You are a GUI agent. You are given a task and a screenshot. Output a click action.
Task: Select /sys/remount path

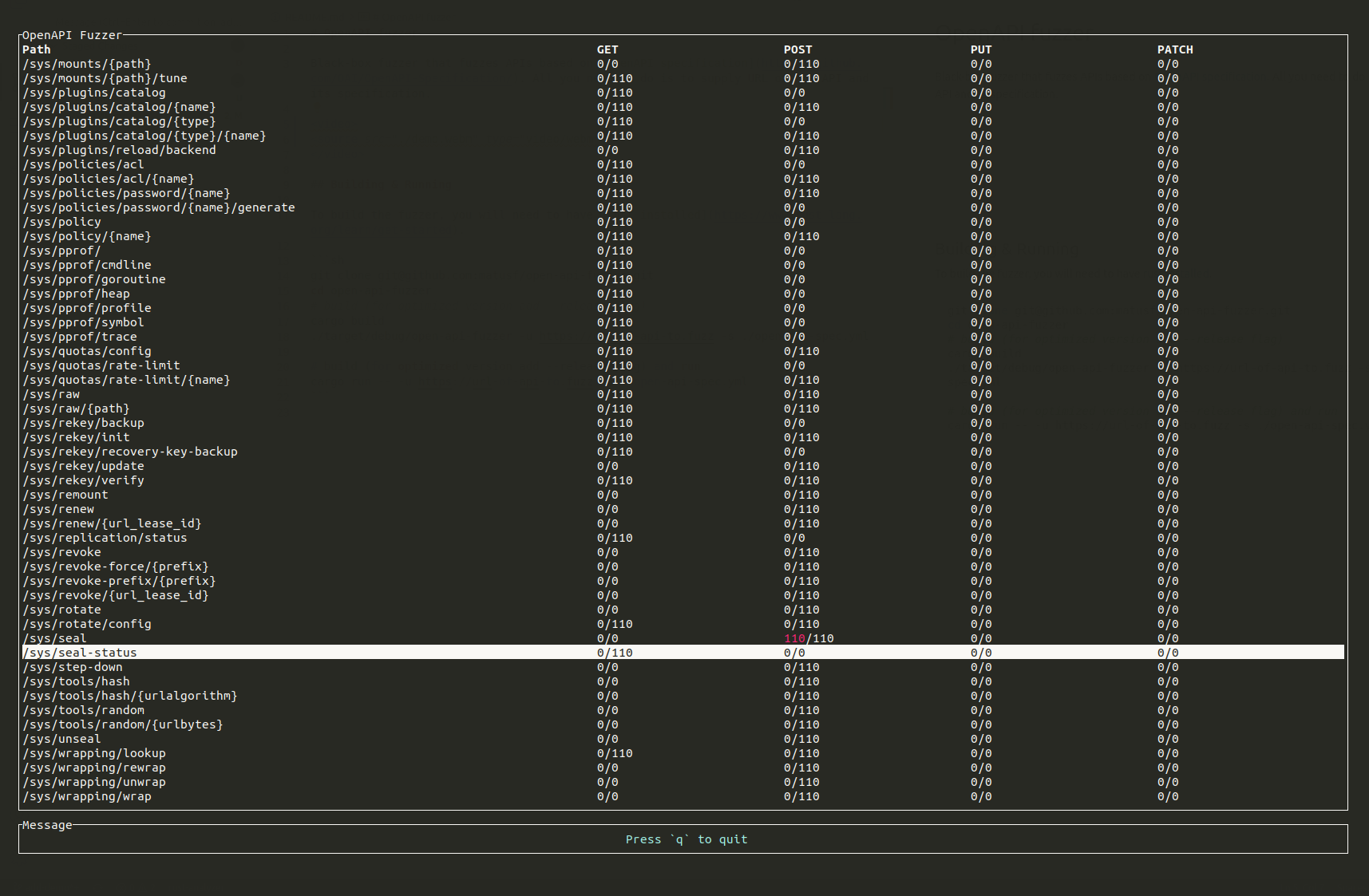pos(65,495)
